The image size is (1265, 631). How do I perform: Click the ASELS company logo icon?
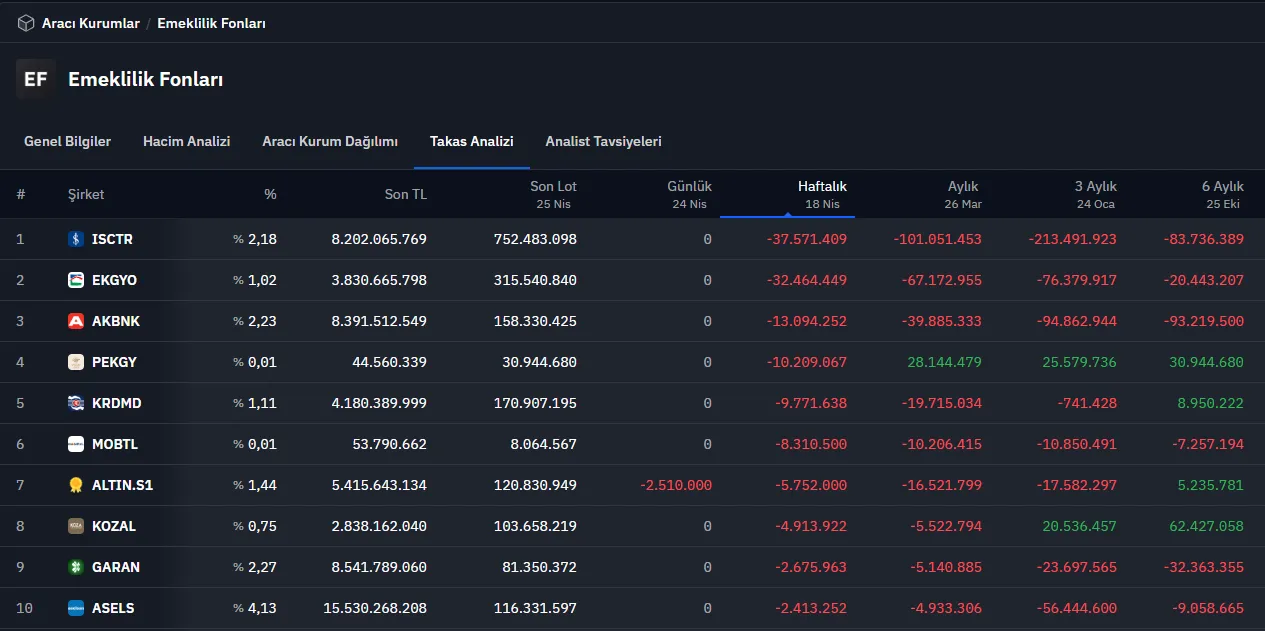coord(75,608)
